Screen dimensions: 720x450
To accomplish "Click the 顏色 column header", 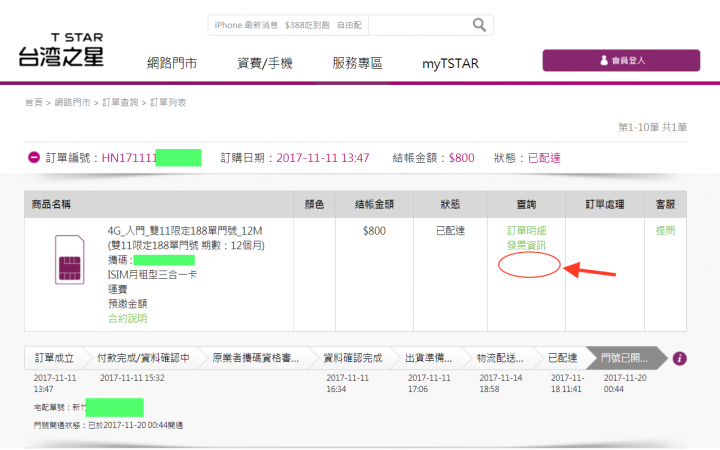I will 315,204.
